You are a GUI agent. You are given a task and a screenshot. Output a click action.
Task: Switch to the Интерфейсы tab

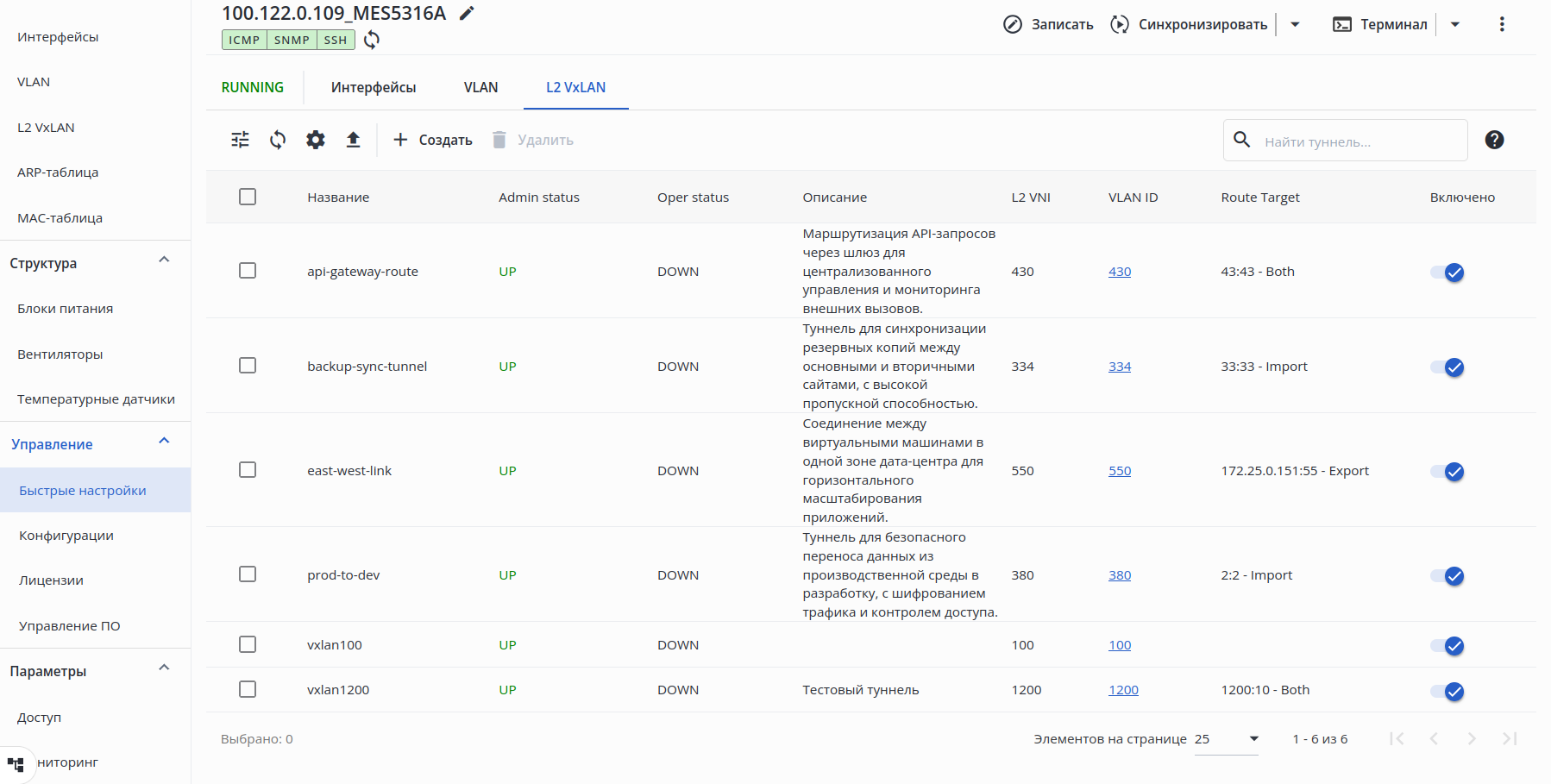point(374,87)
